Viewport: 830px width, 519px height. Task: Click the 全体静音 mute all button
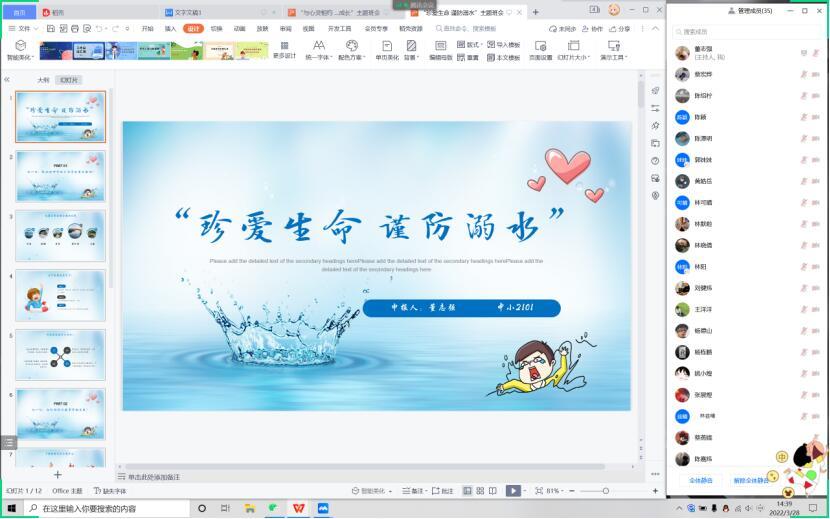[x=700, y=480]
